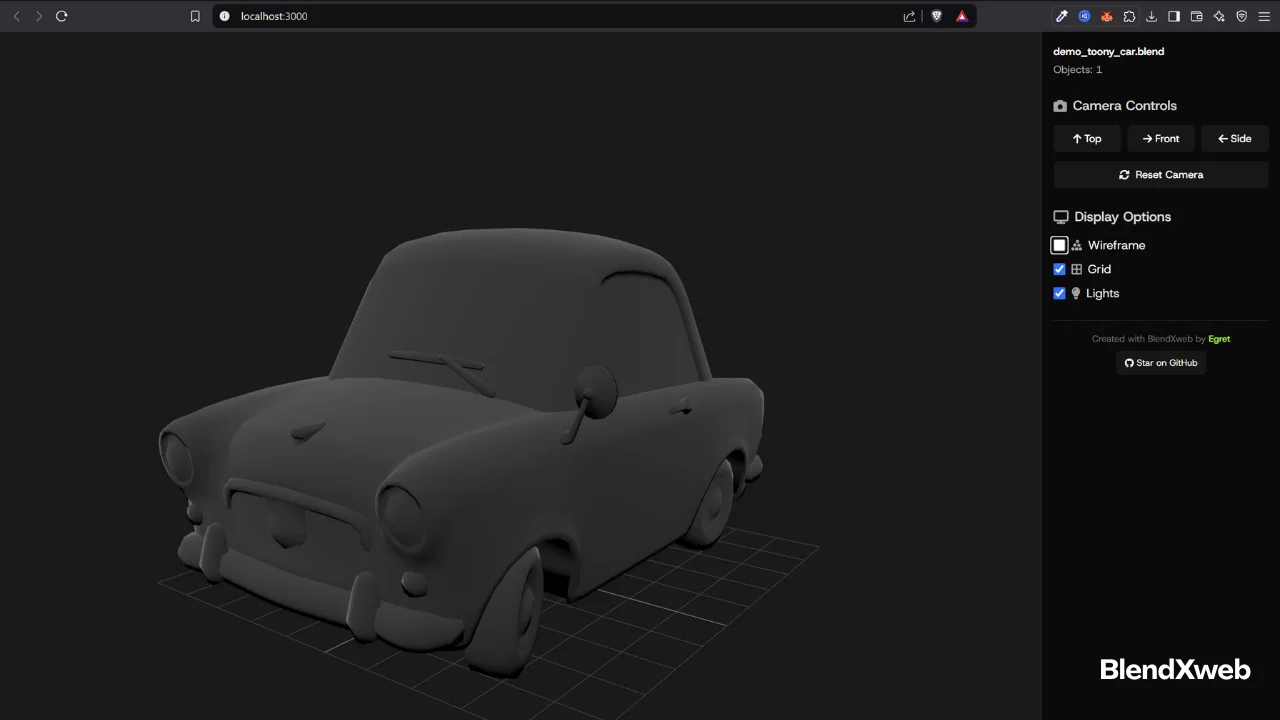Screen dimensions: 1280x720
Task: Click the Camera Controls camera icon
Action: 1060,106
